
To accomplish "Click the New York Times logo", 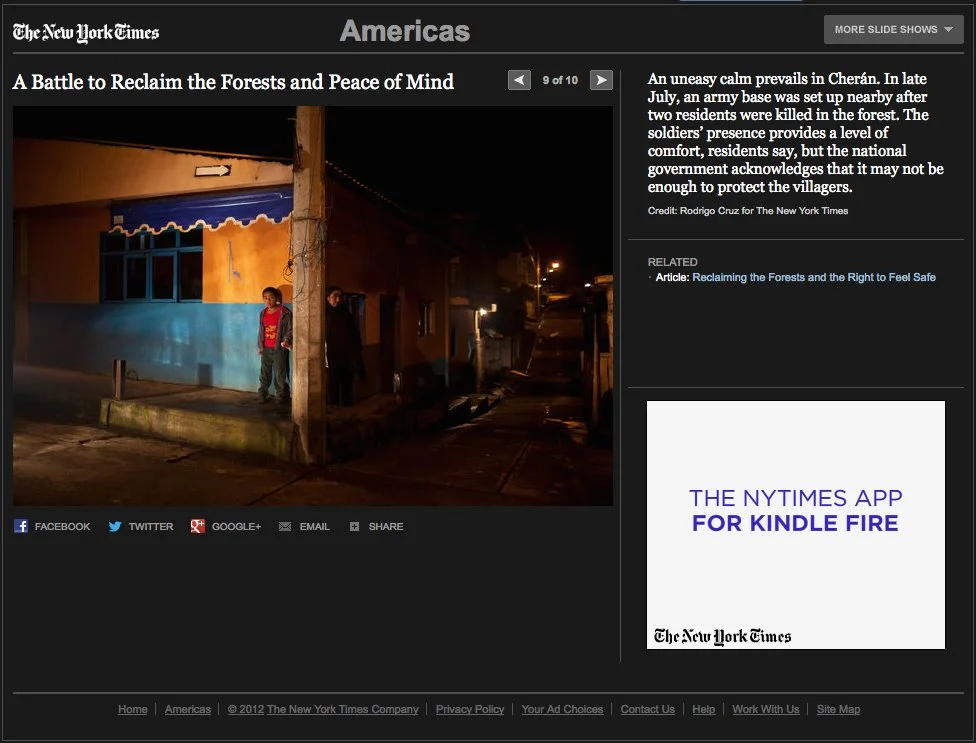I will click(x=85, y=31).
